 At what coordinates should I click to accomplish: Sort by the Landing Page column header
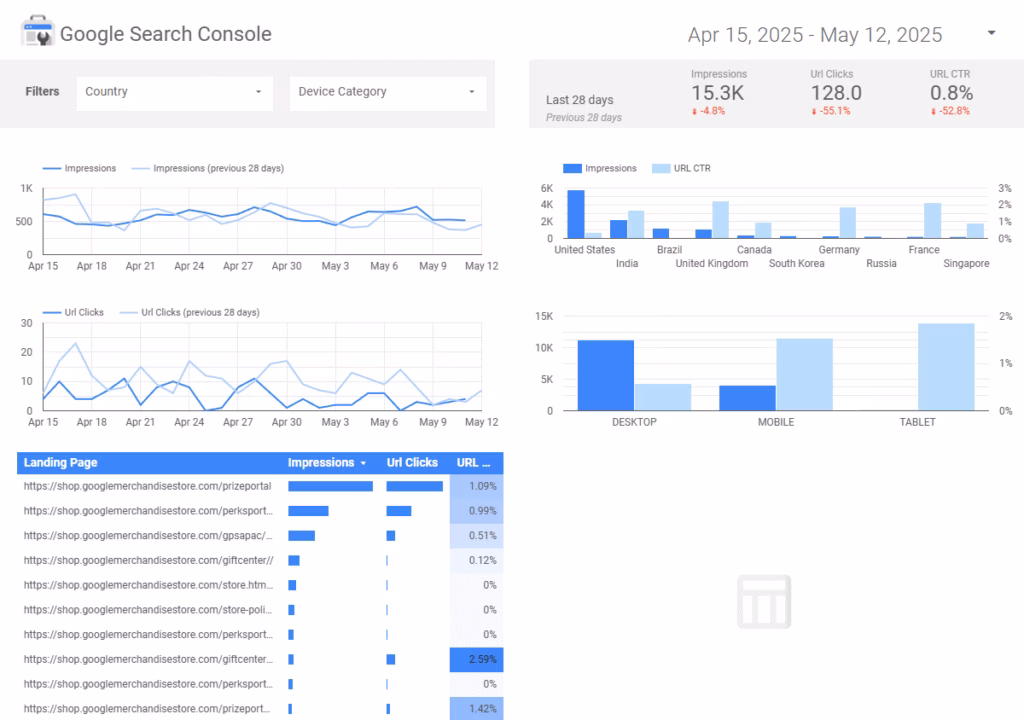(61, 463)
